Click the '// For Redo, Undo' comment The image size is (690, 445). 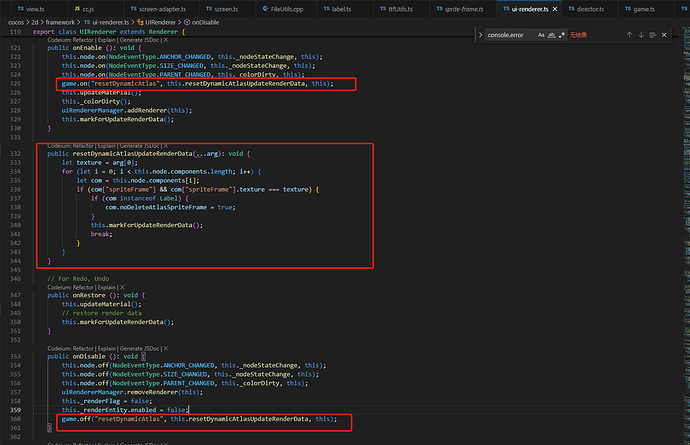point(78,279)
